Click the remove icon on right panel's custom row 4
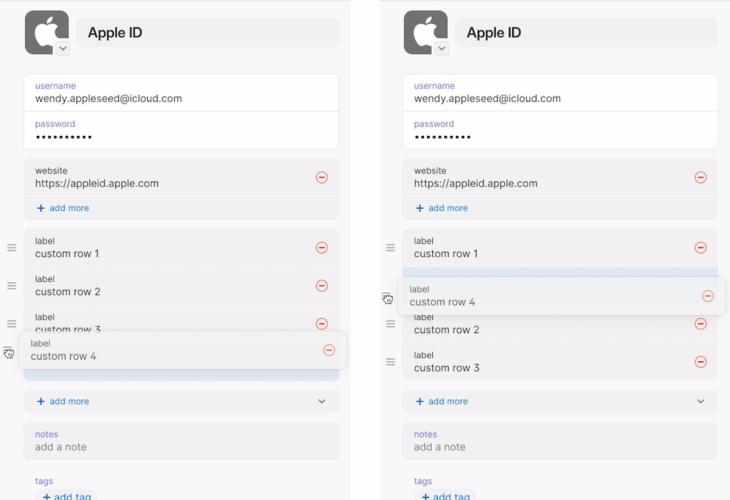This screenshot has width=730, height=500. [708, 296]
